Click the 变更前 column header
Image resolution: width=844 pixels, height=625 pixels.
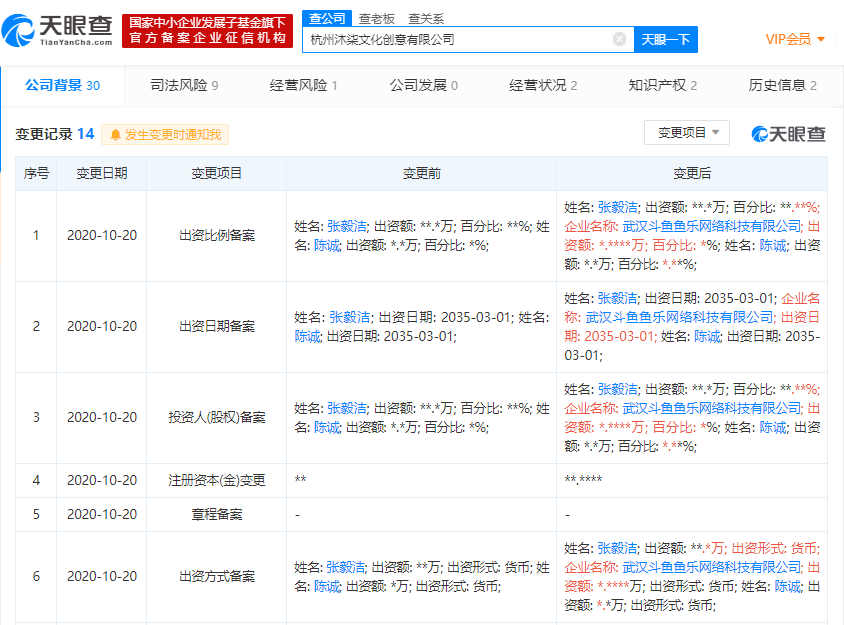click(421, 173)
